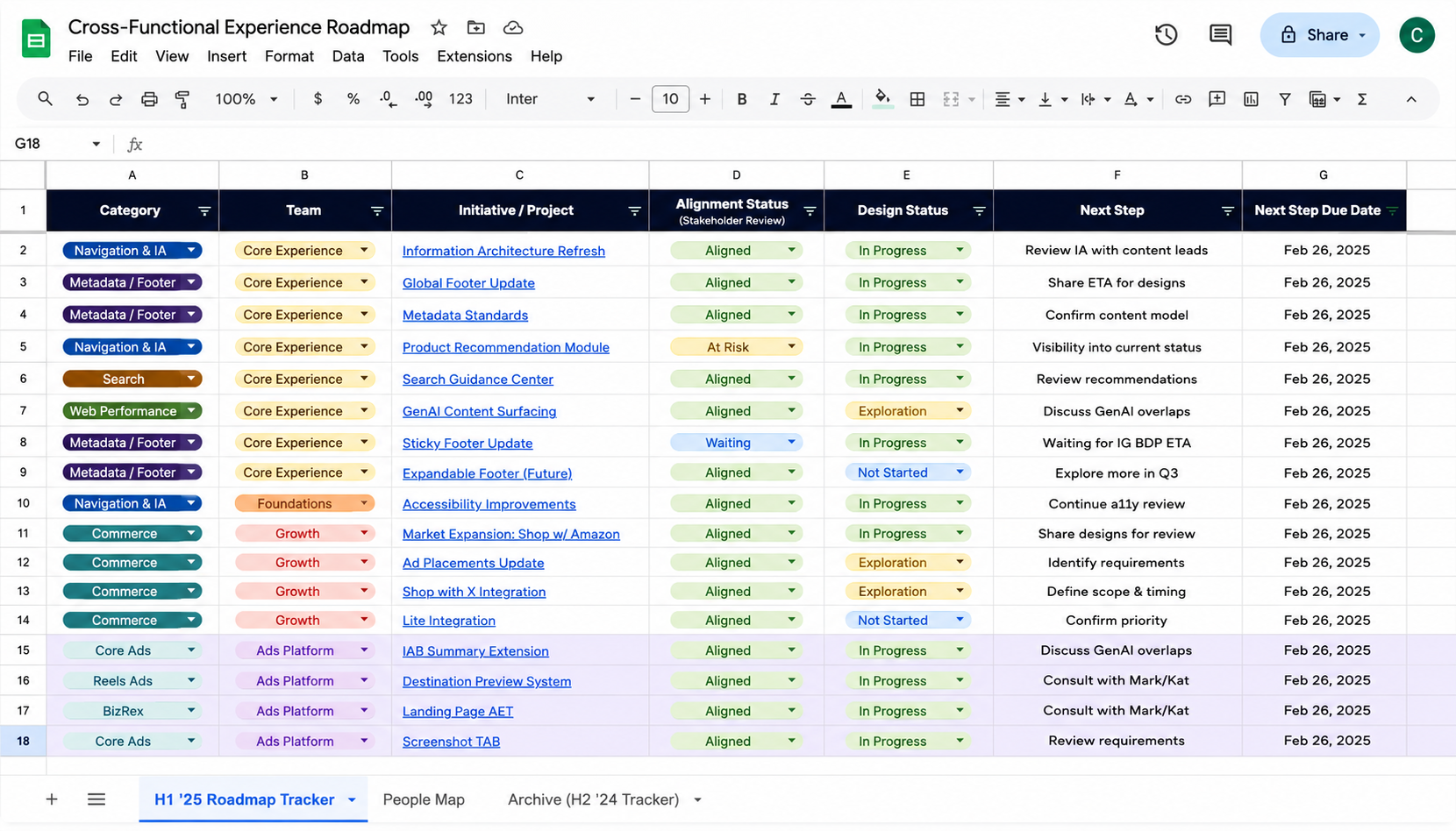This screenshot has height=831, width=1456.
Task: Create a filter from toolbar
Action: (x=1284, y=99)
